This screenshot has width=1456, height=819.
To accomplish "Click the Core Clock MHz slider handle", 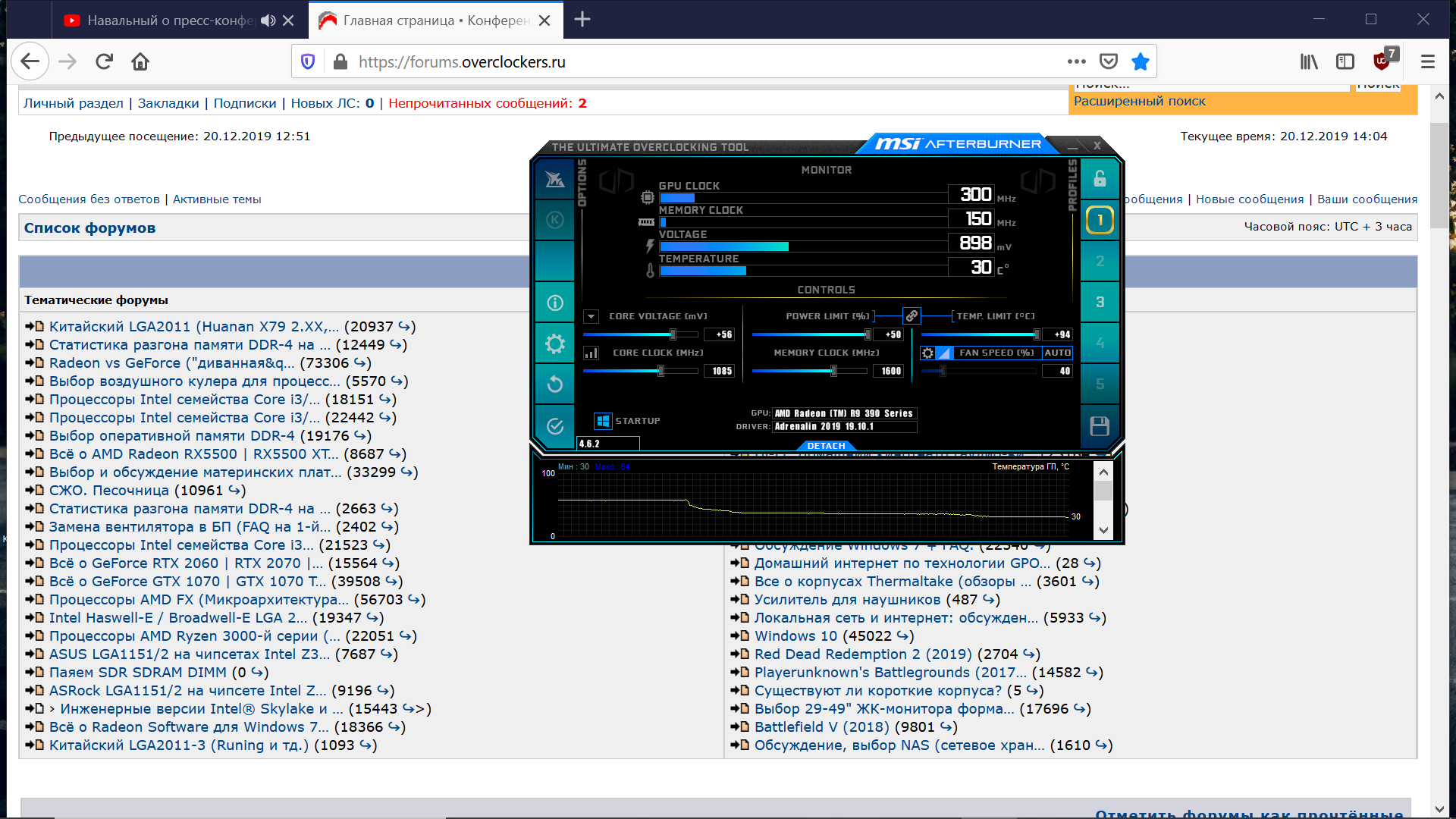I will tap(661, 371).
